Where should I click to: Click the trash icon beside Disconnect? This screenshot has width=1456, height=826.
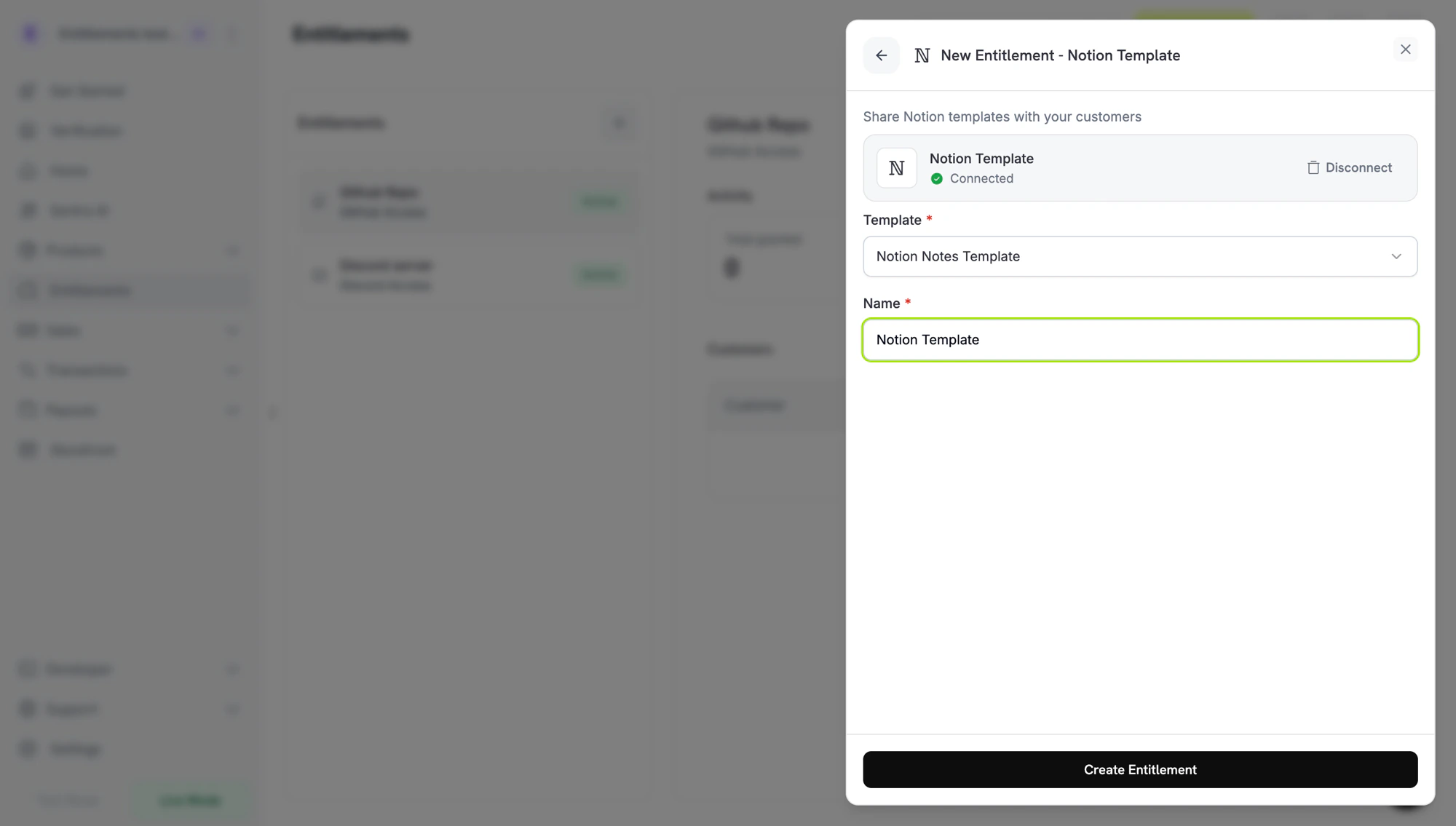[1313, 167]
